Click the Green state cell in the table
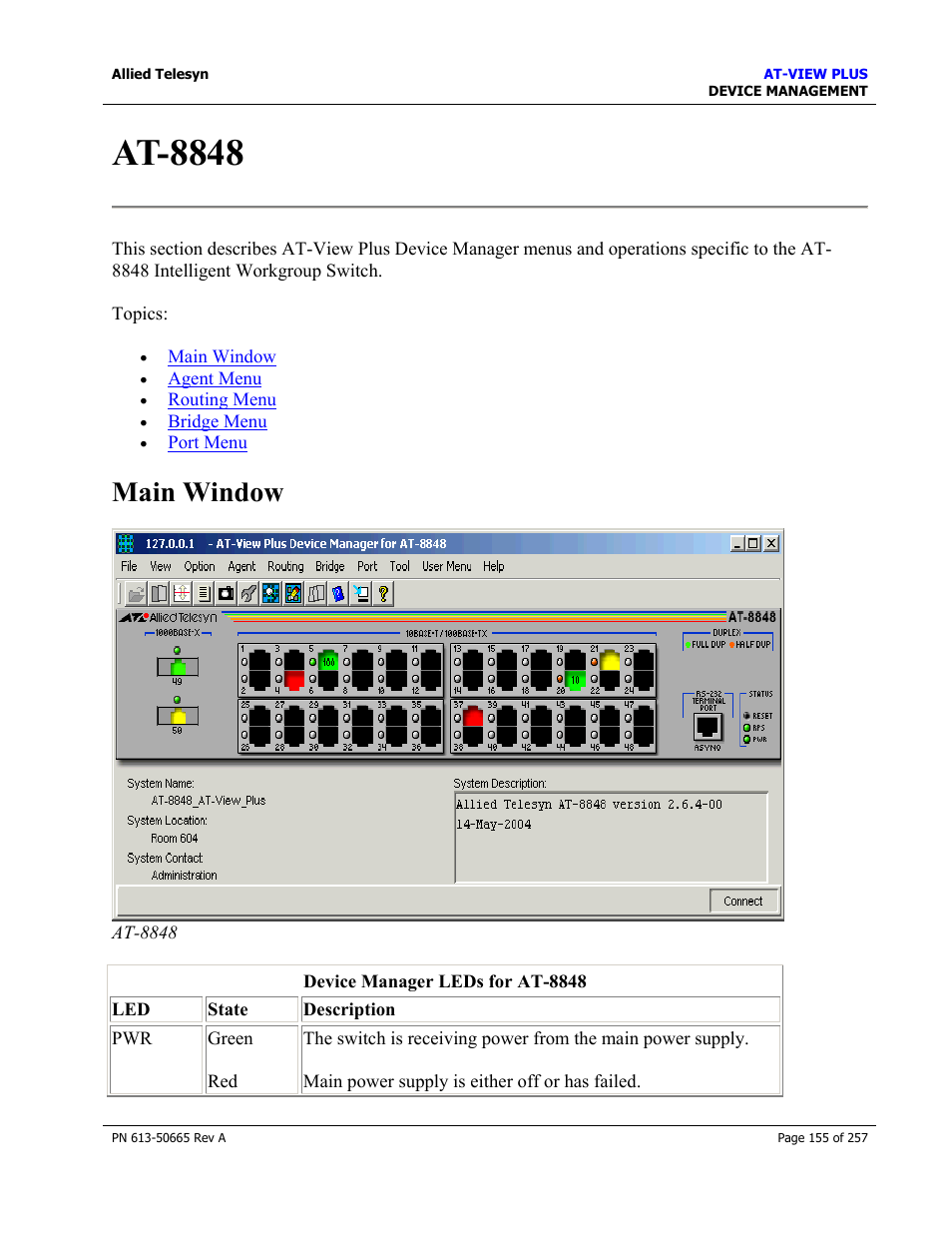952x1233 pixels. (231, 1038)
